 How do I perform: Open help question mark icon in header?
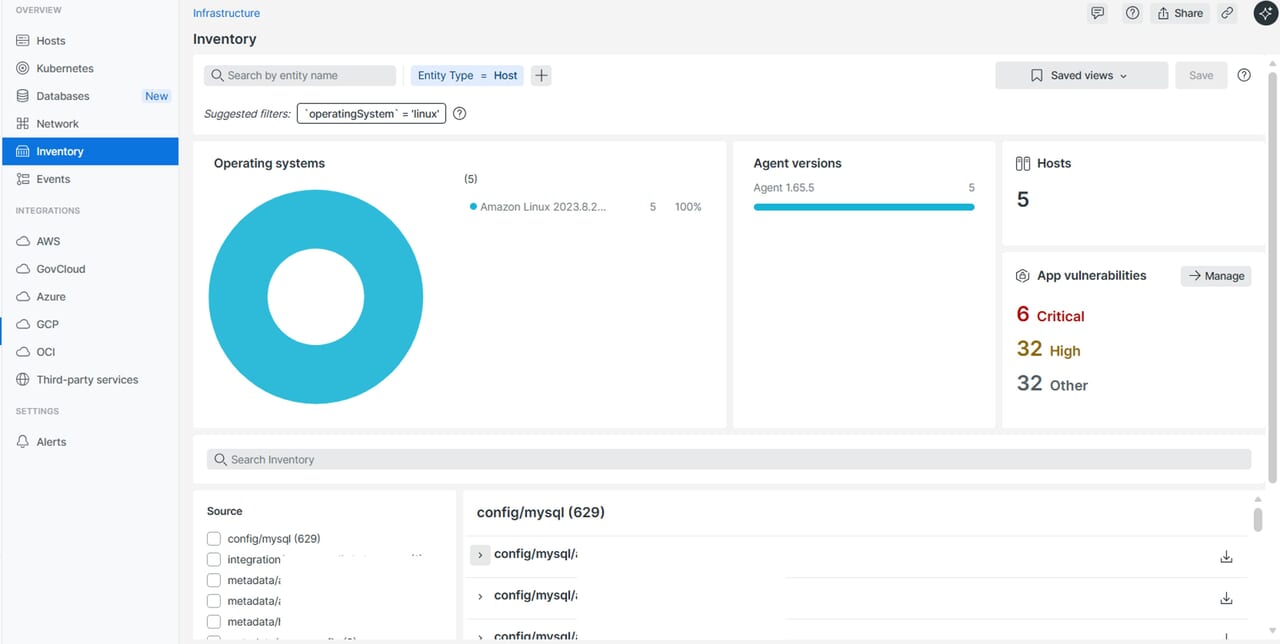[x=1132, y=13]
